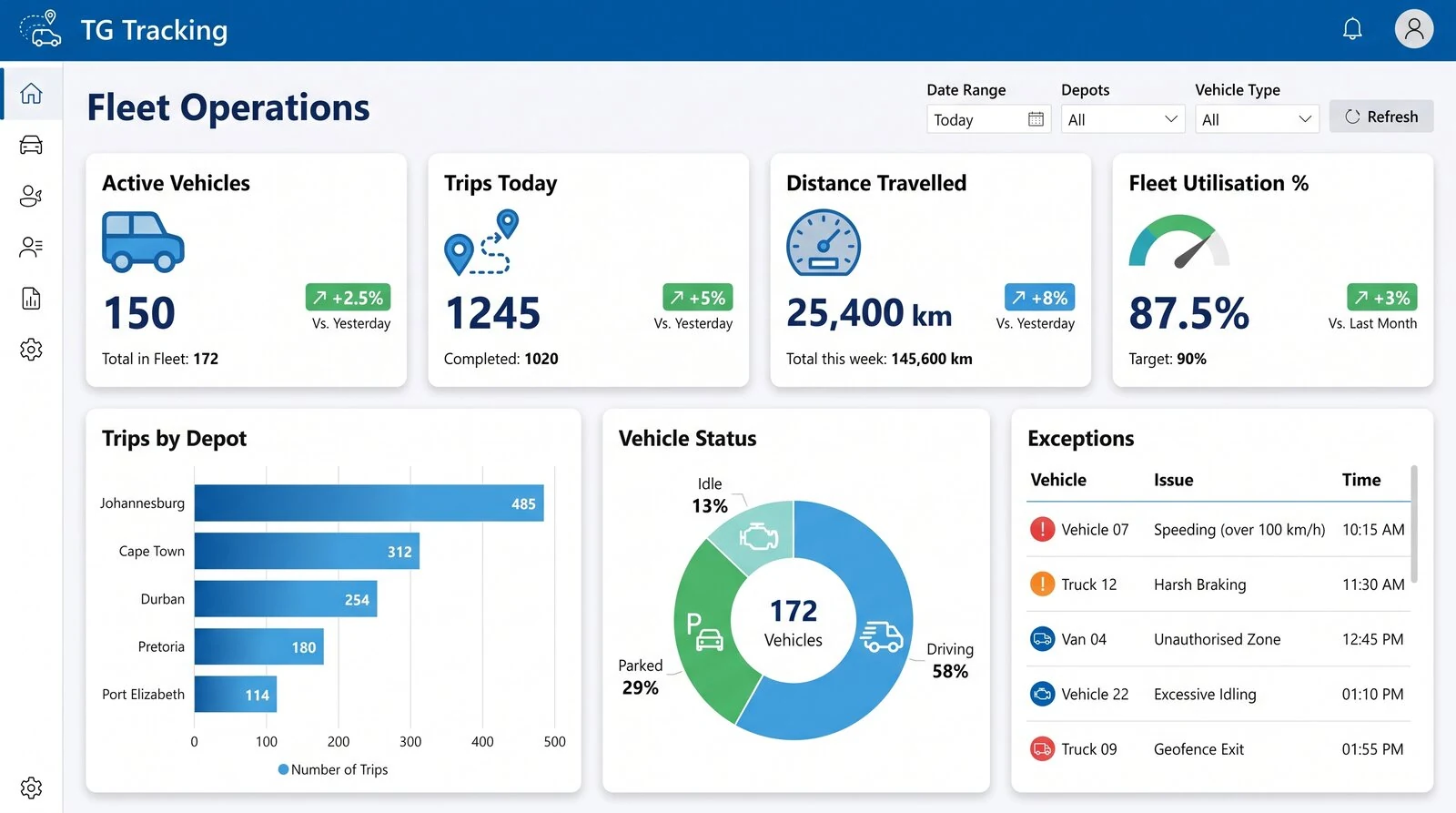Open the bottom gear icon in sidebar
Screen dimensions: 1456x813
coord(31,788)
